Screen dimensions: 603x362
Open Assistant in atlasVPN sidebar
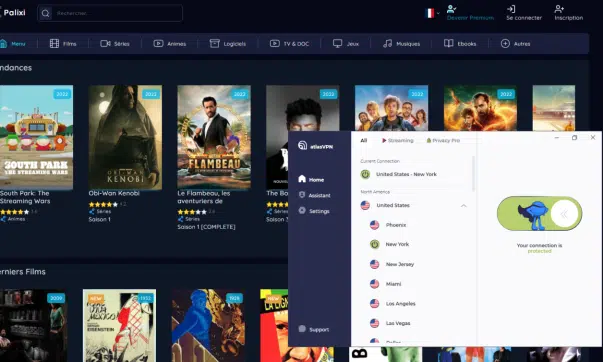tap(315, 195)
